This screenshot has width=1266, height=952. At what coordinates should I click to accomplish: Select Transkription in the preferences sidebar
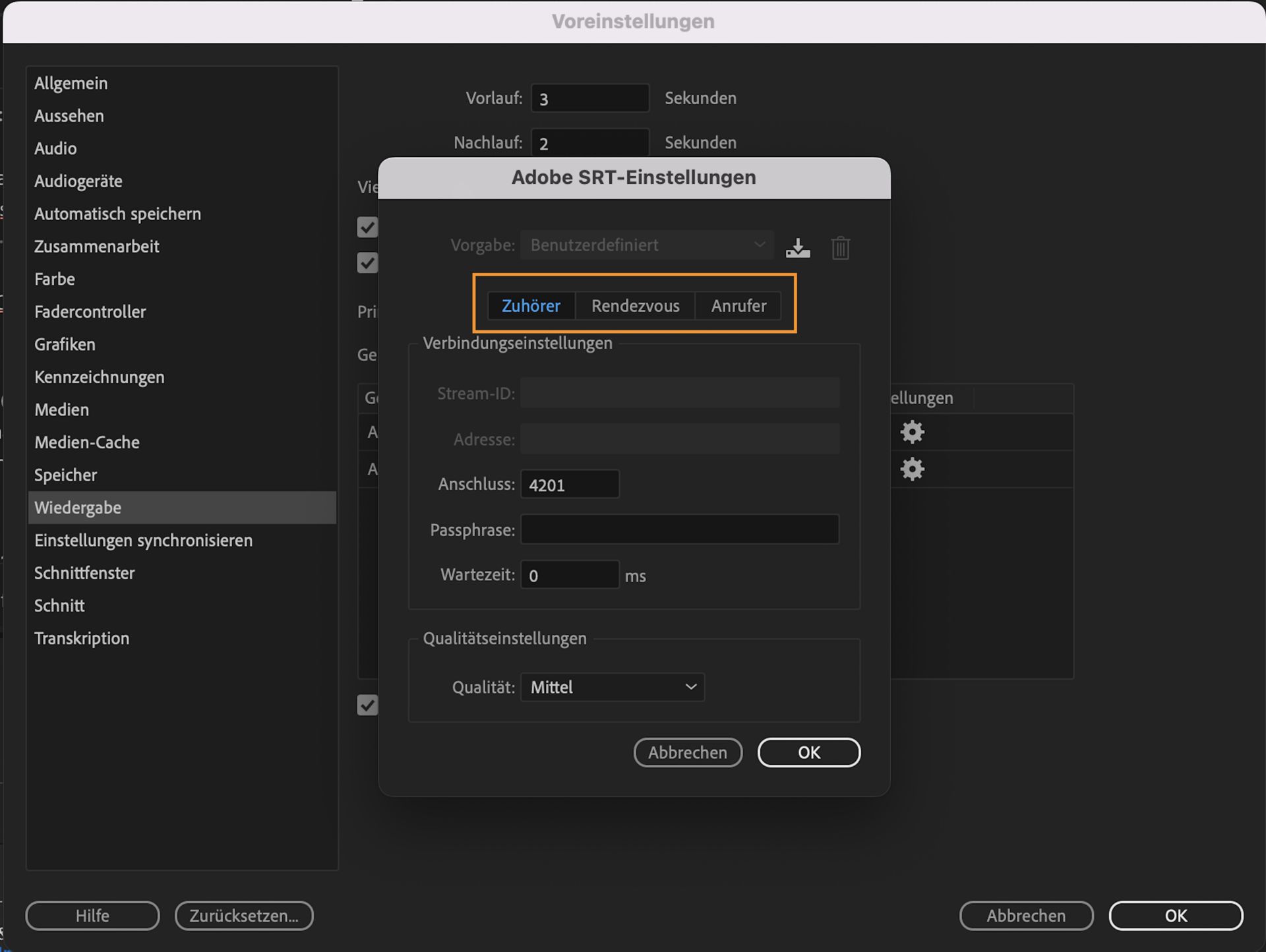click(82, 638)
